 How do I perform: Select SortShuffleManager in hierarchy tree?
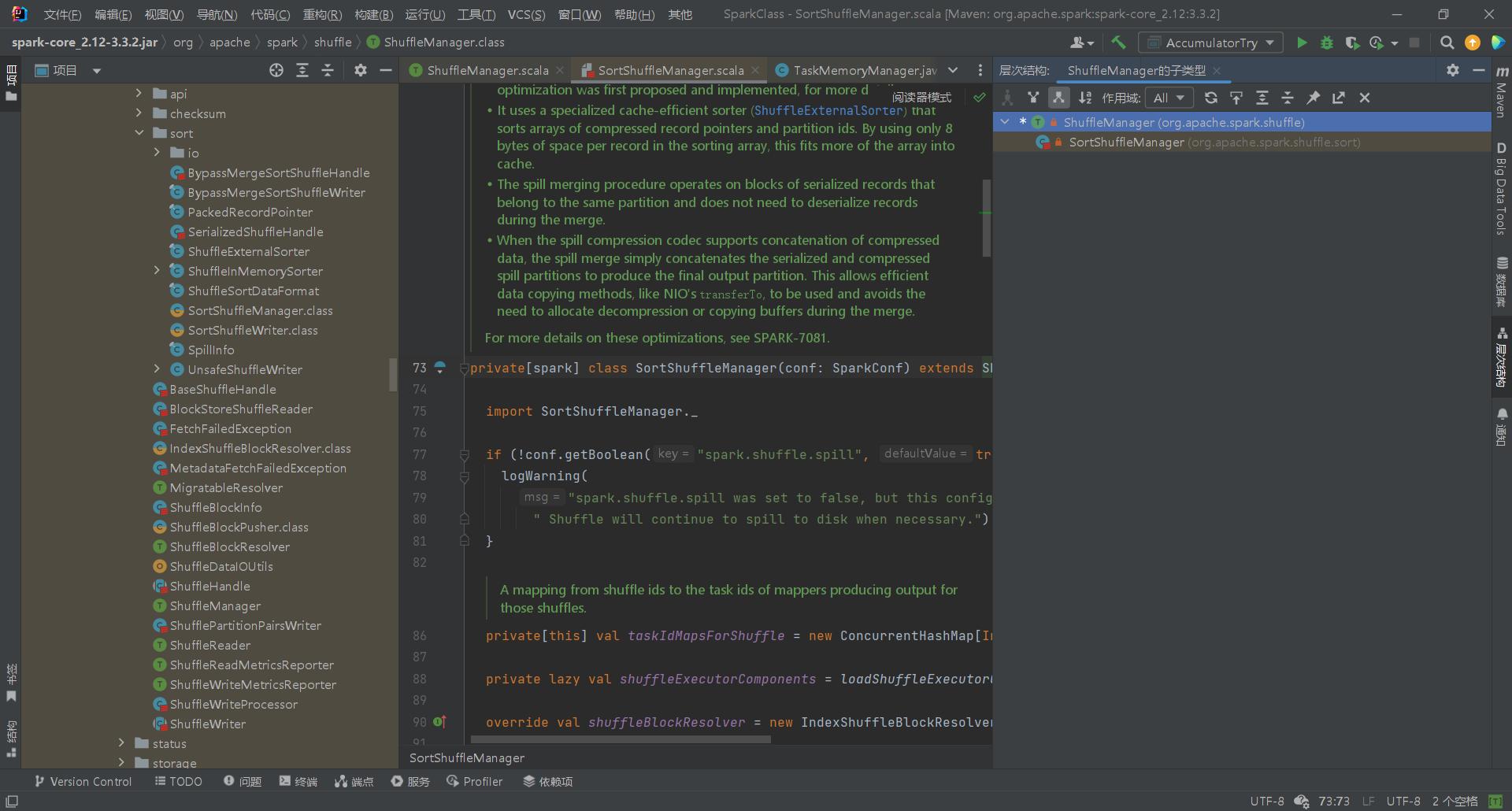[1126, 143]
